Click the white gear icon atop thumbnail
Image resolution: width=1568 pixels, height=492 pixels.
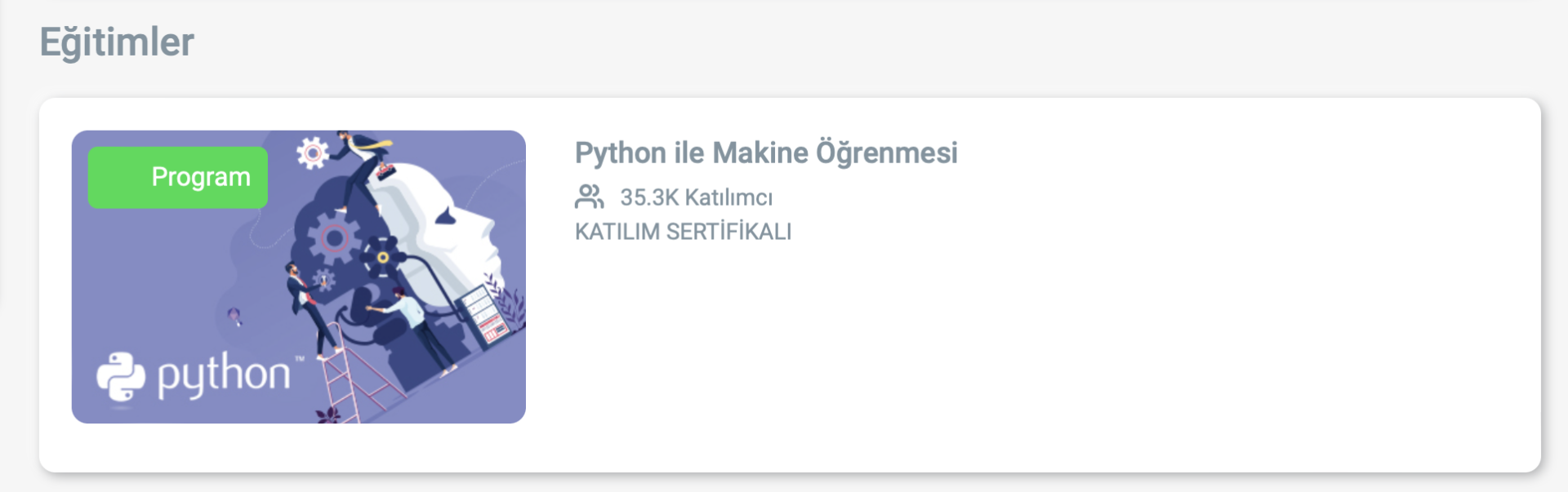[312, 153]
